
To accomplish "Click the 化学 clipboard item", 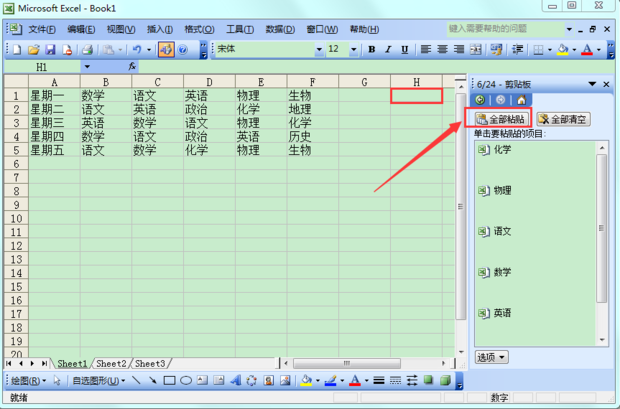I will (x=536, y=150).
